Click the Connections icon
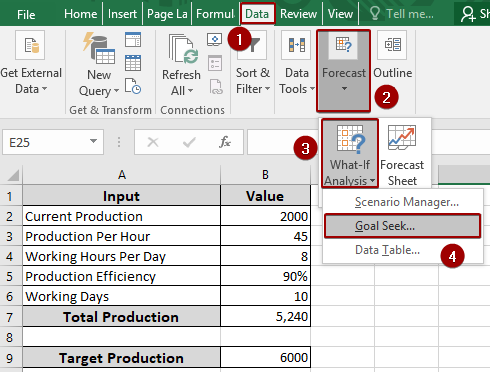 coord(215,40)
